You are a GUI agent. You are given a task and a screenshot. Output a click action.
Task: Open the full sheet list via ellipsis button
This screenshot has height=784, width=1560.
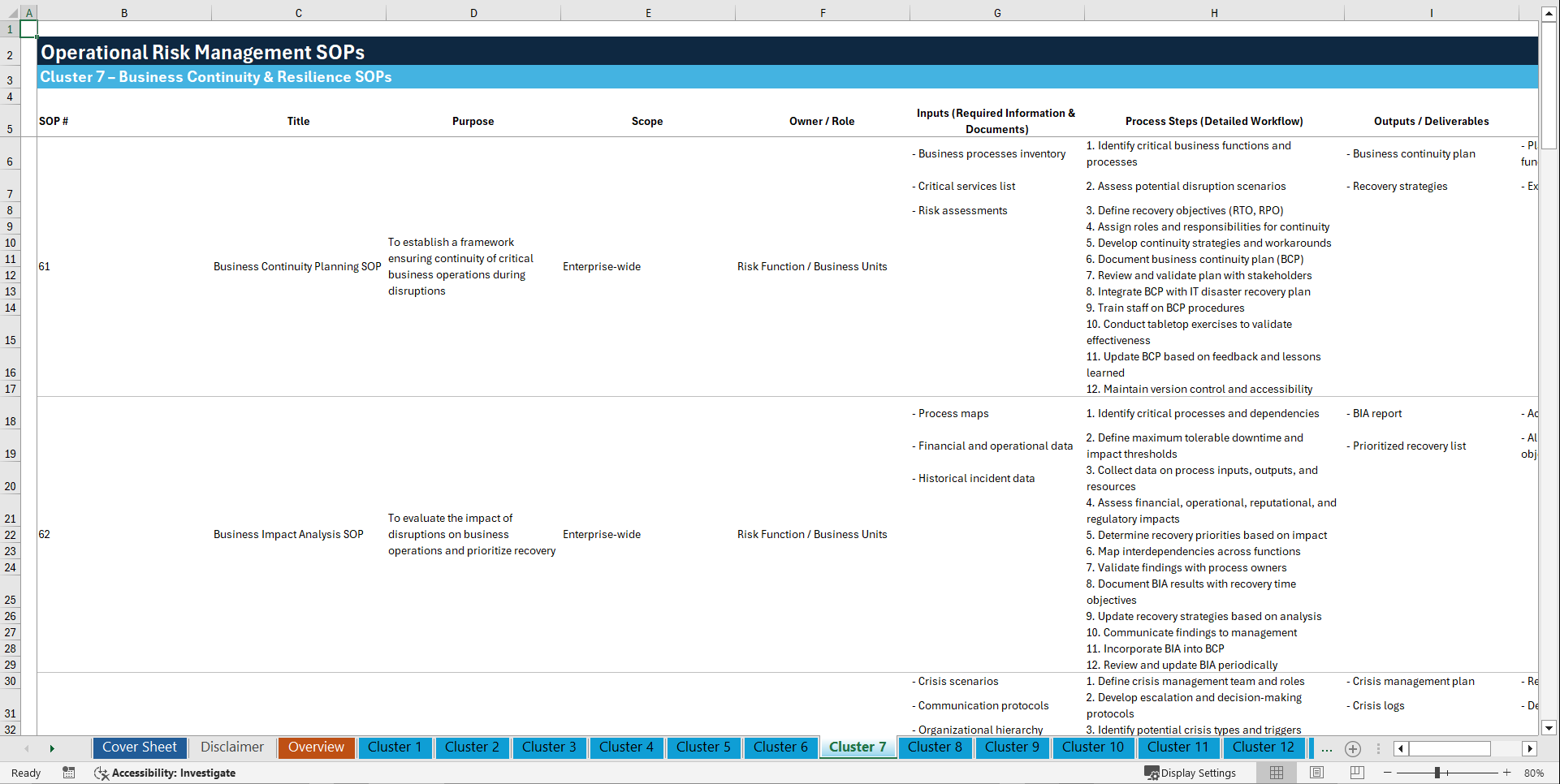coord(1327,748)
